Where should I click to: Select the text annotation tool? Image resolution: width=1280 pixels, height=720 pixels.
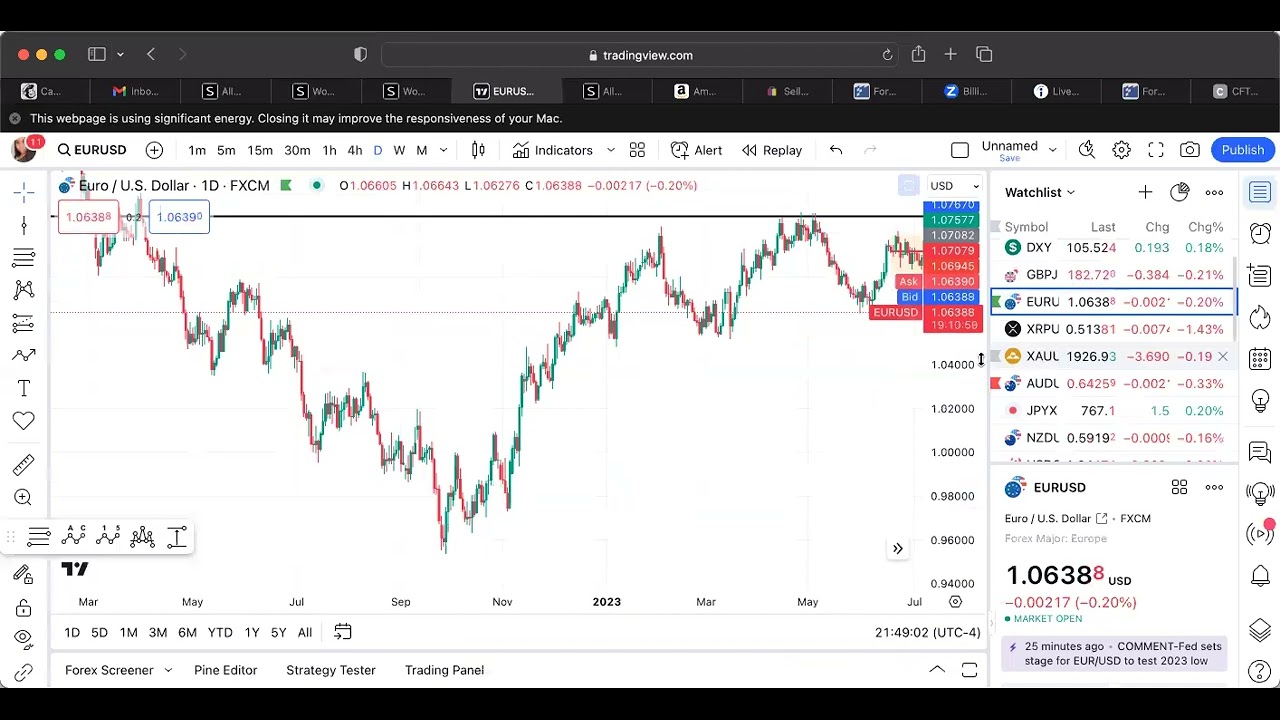pos(24,388)
